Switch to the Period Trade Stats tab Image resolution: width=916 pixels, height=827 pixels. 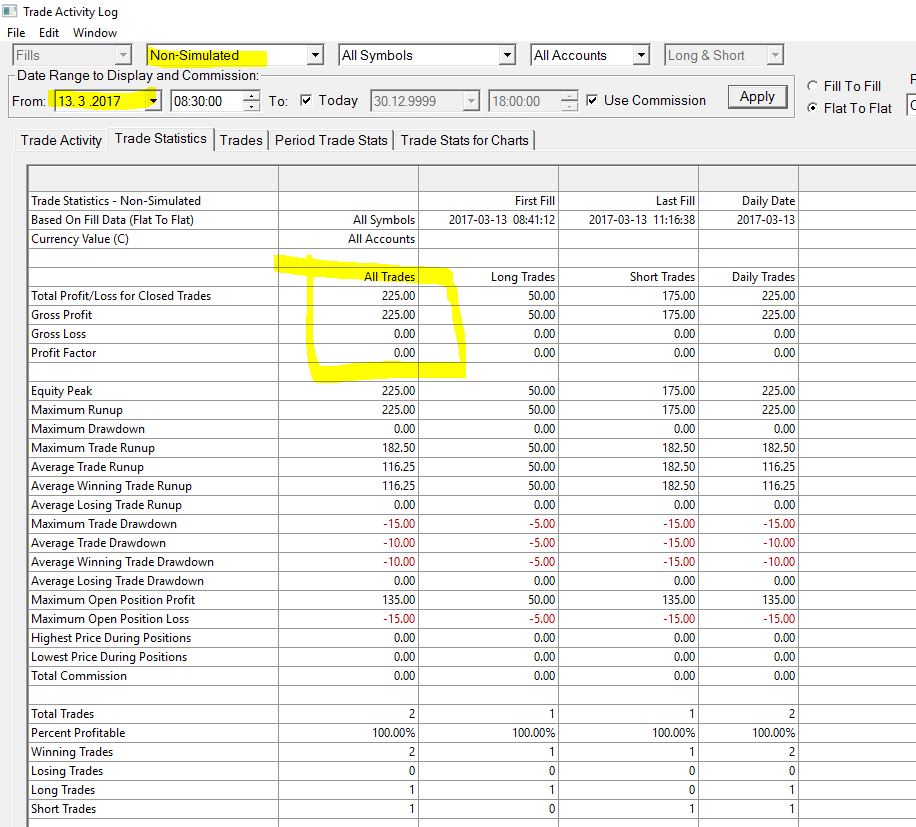tap(331, 140)
